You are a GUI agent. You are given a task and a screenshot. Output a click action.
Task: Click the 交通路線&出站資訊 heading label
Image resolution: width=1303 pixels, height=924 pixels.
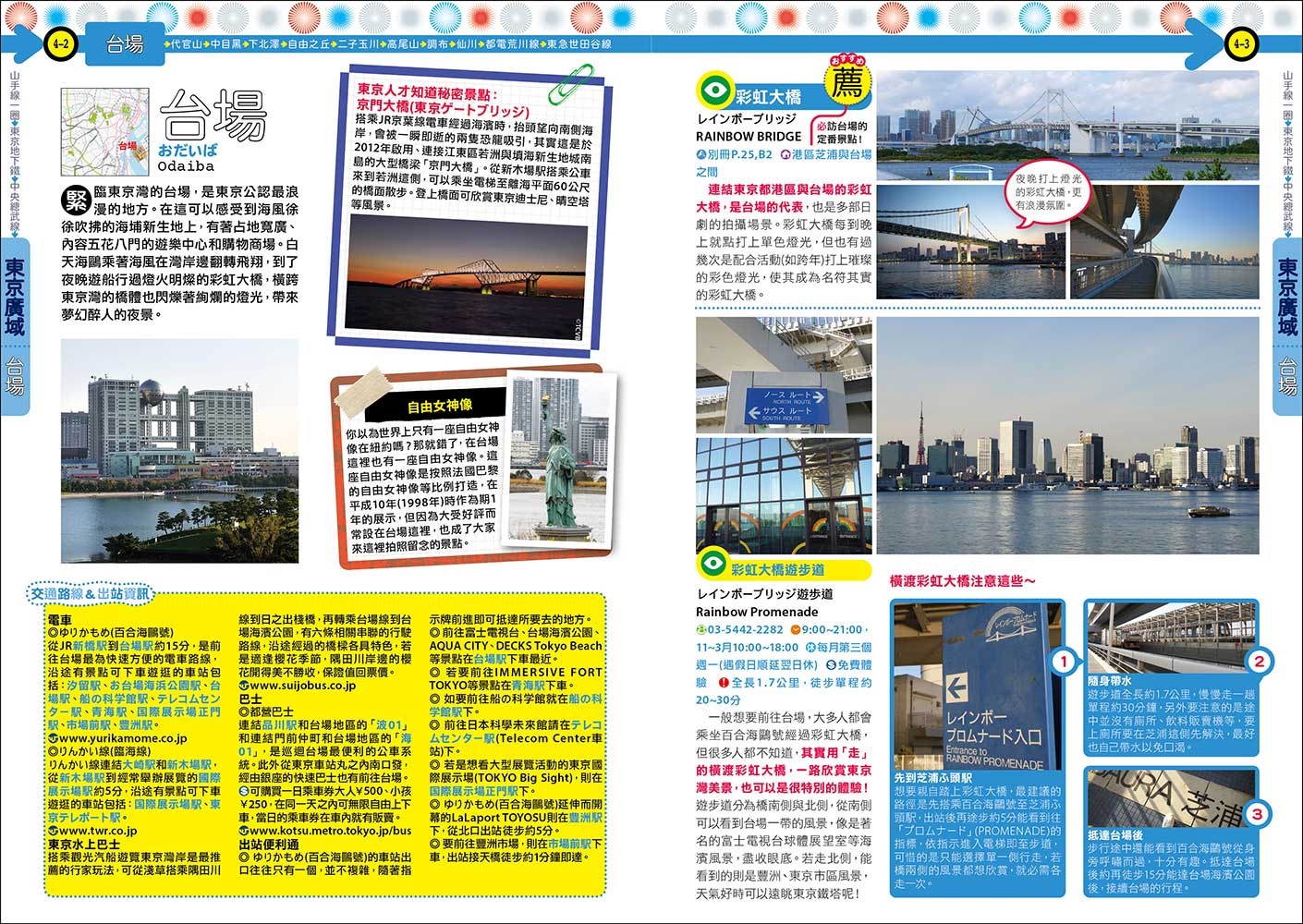tap(89, 593)
